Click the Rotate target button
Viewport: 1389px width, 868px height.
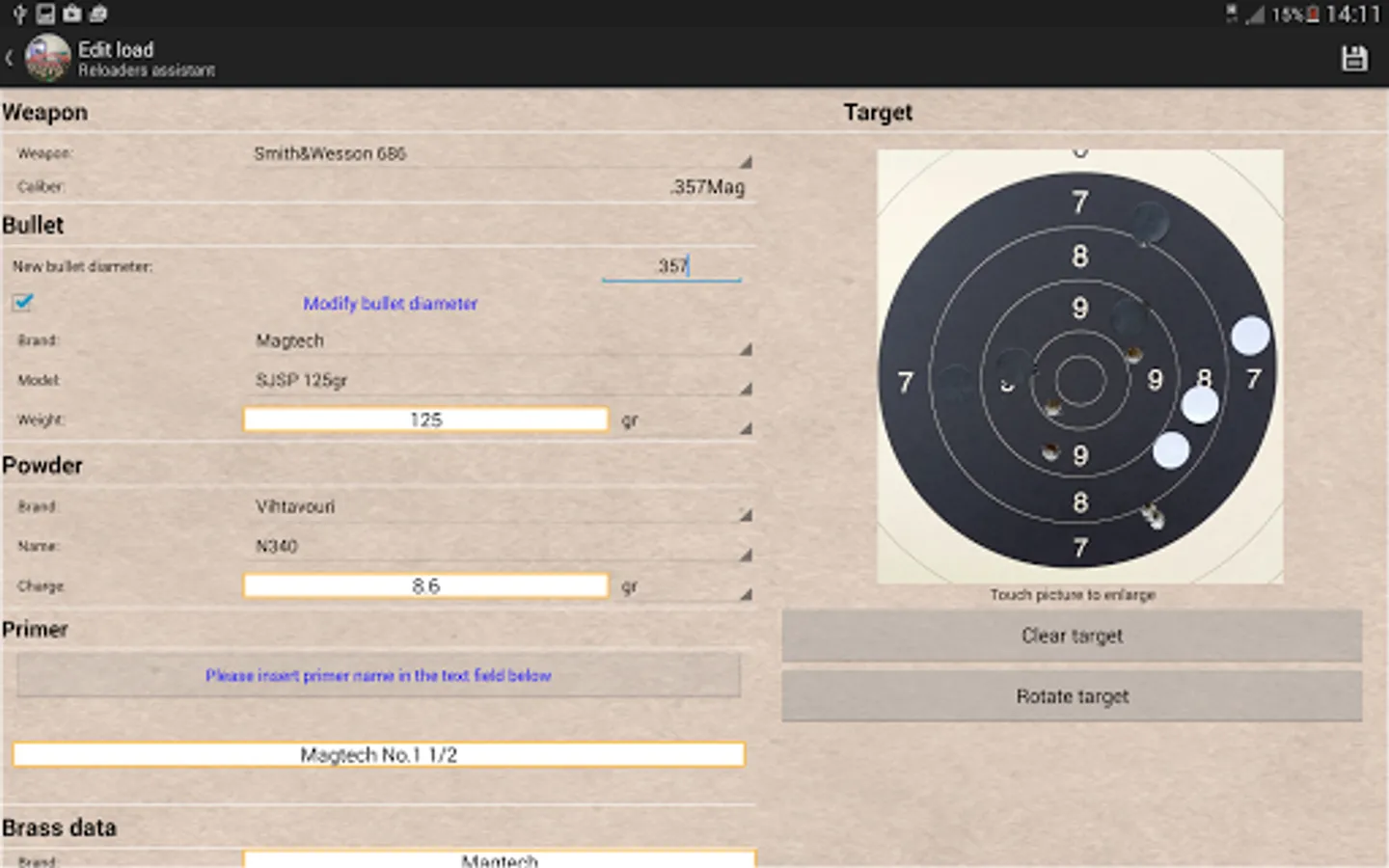point(1072,696)
